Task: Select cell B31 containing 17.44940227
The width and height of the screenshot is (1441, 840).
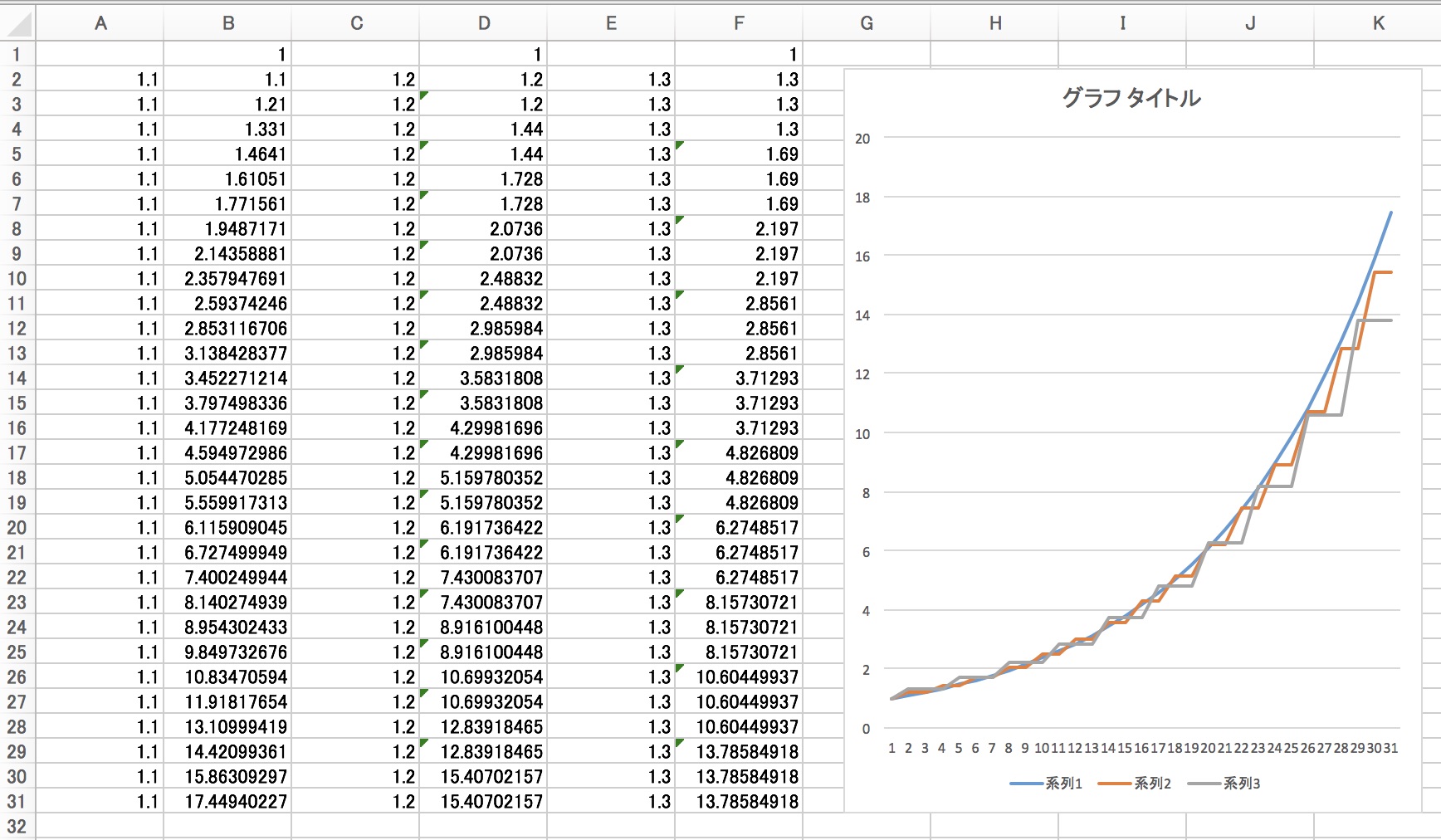Action: pos(228,802)
